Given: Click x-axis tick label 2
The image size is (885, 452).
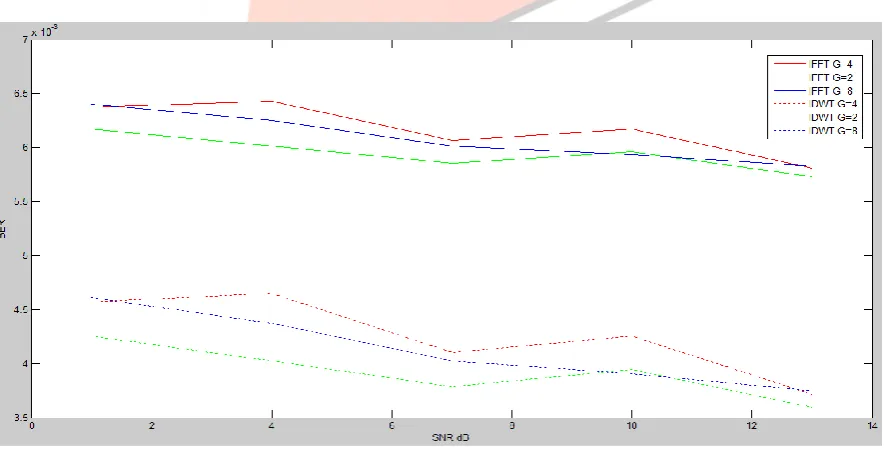Looking at the screenshot, I should point(152,426).
